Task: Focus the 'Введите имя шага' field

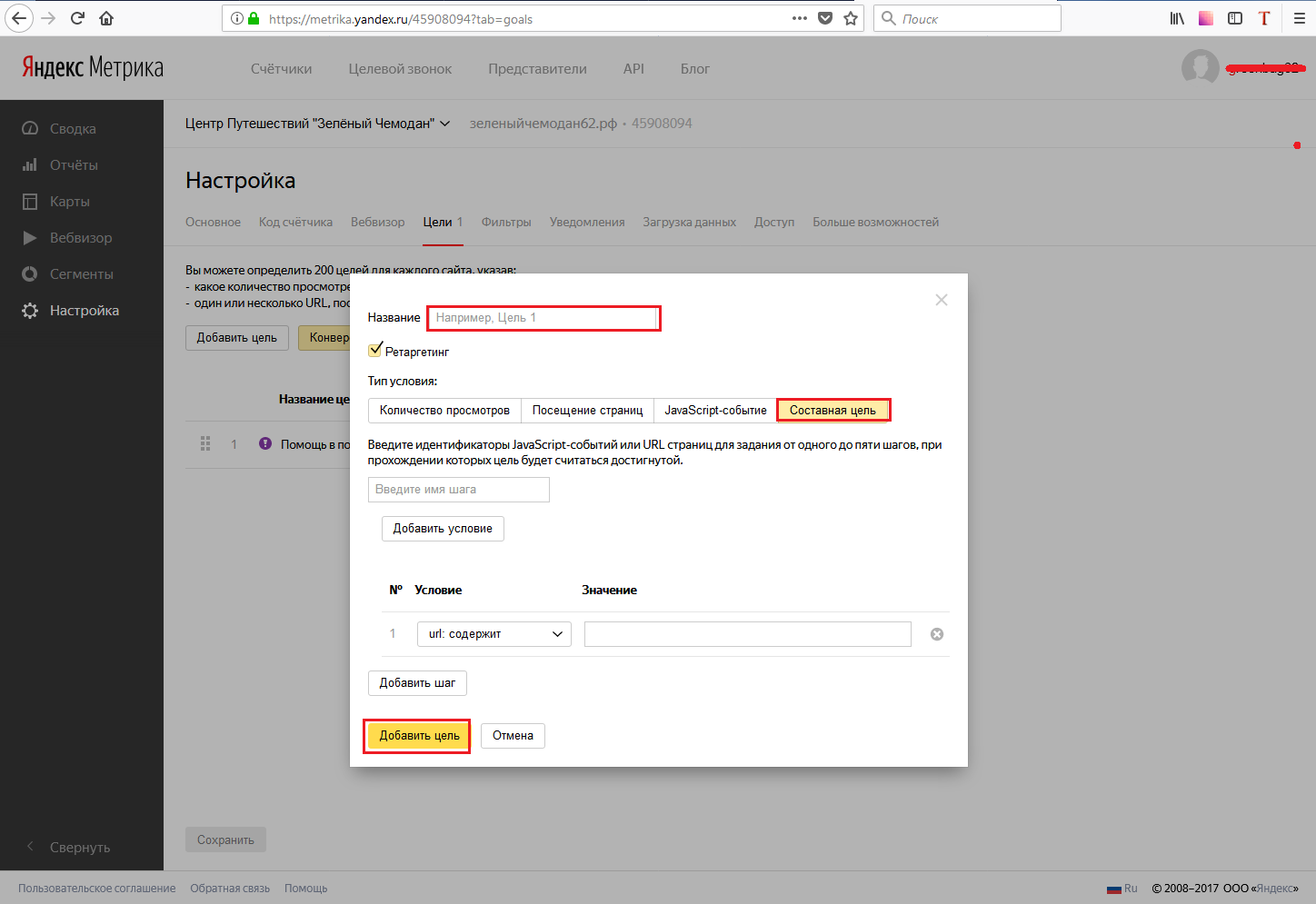Action: [459, 490]
